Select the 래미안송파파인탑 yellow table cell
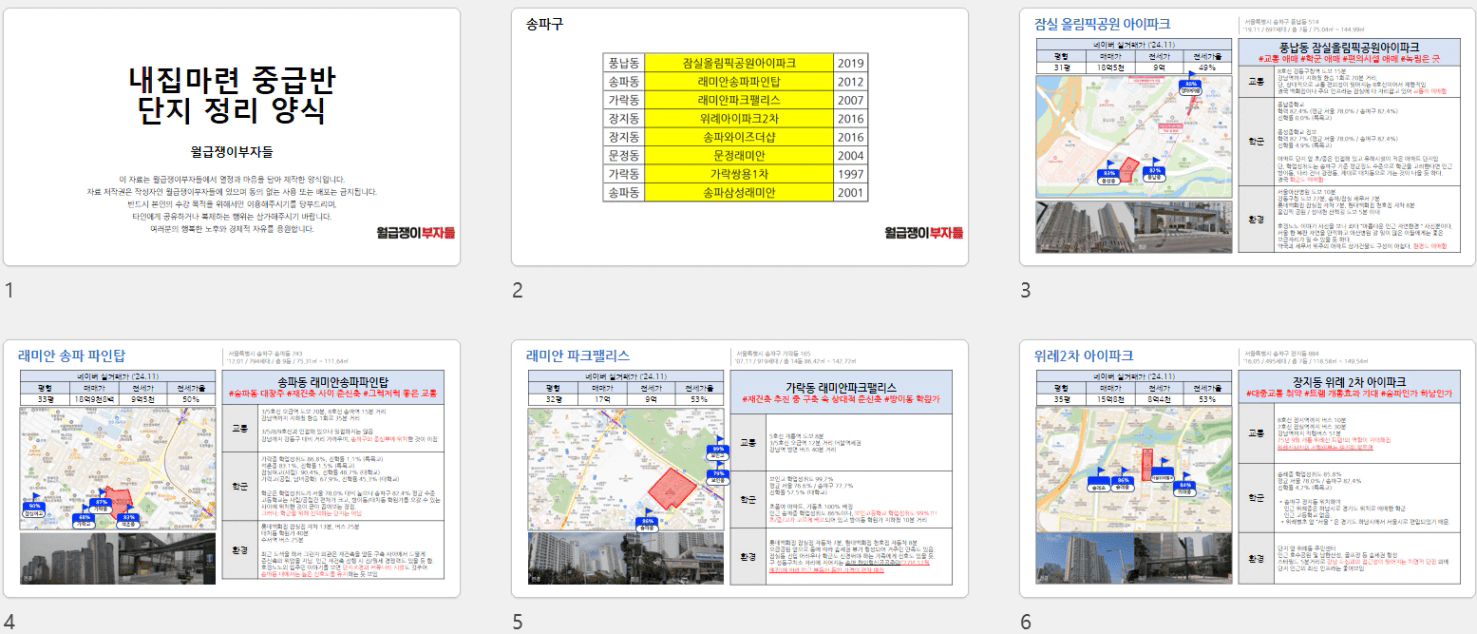The height and width of the screenshot is (634, 1477). [740, 82]
